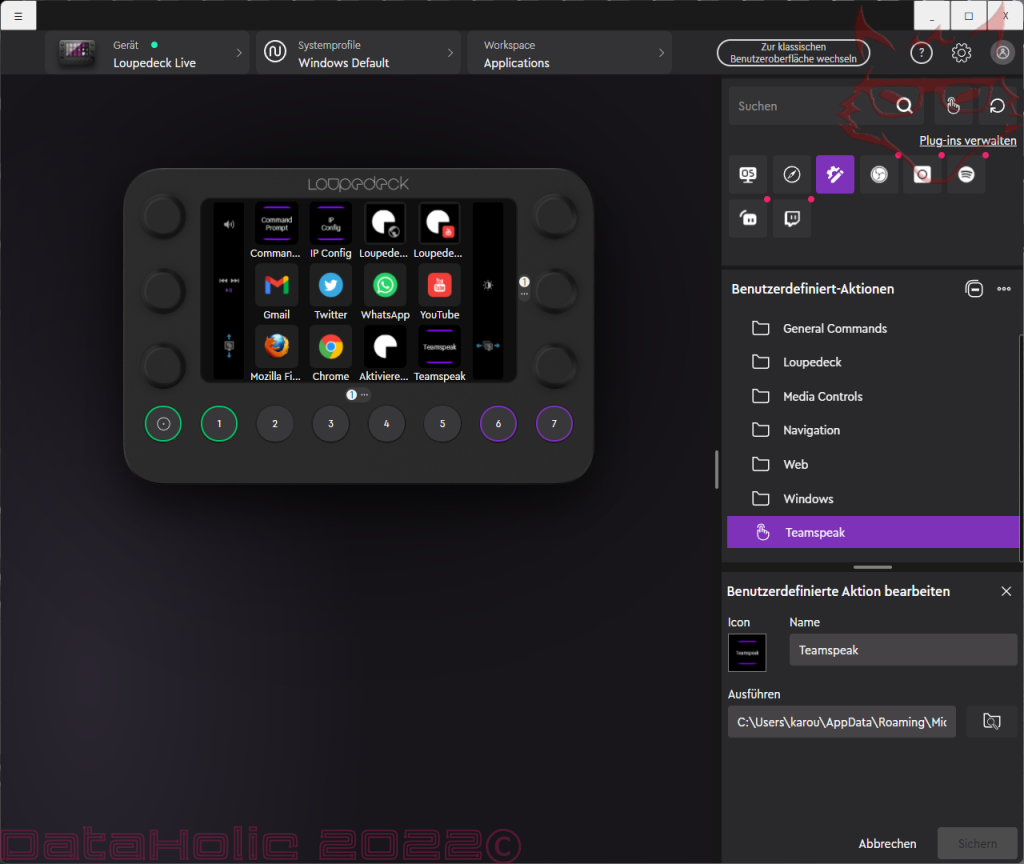Select round button 3 on device
The height and width of the screenshot is (864, 1024).
pyautogui.click(x=330, y=424)
